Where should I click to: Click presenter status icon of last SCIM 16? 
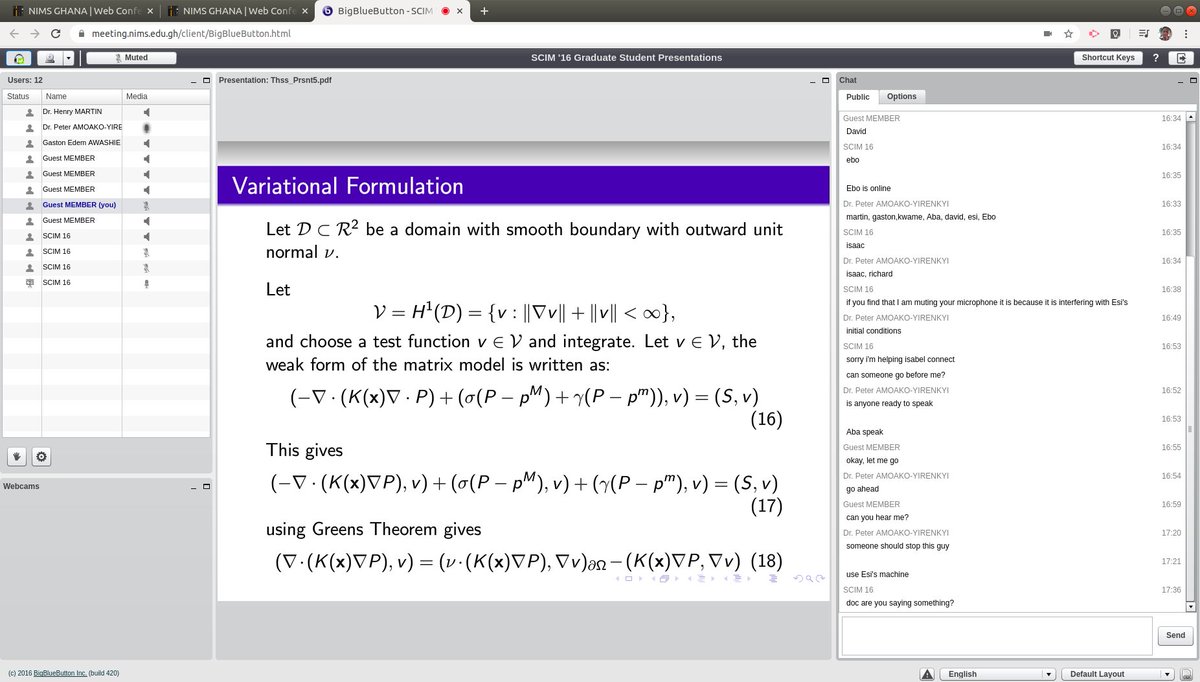click(29, 282)
